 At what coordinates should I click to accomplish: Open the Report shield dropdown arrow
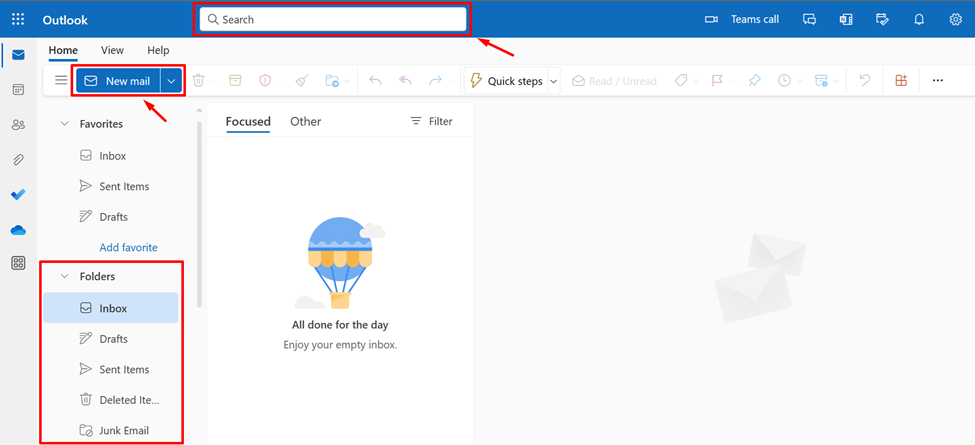pyautogui.click(x=281, y=81)
